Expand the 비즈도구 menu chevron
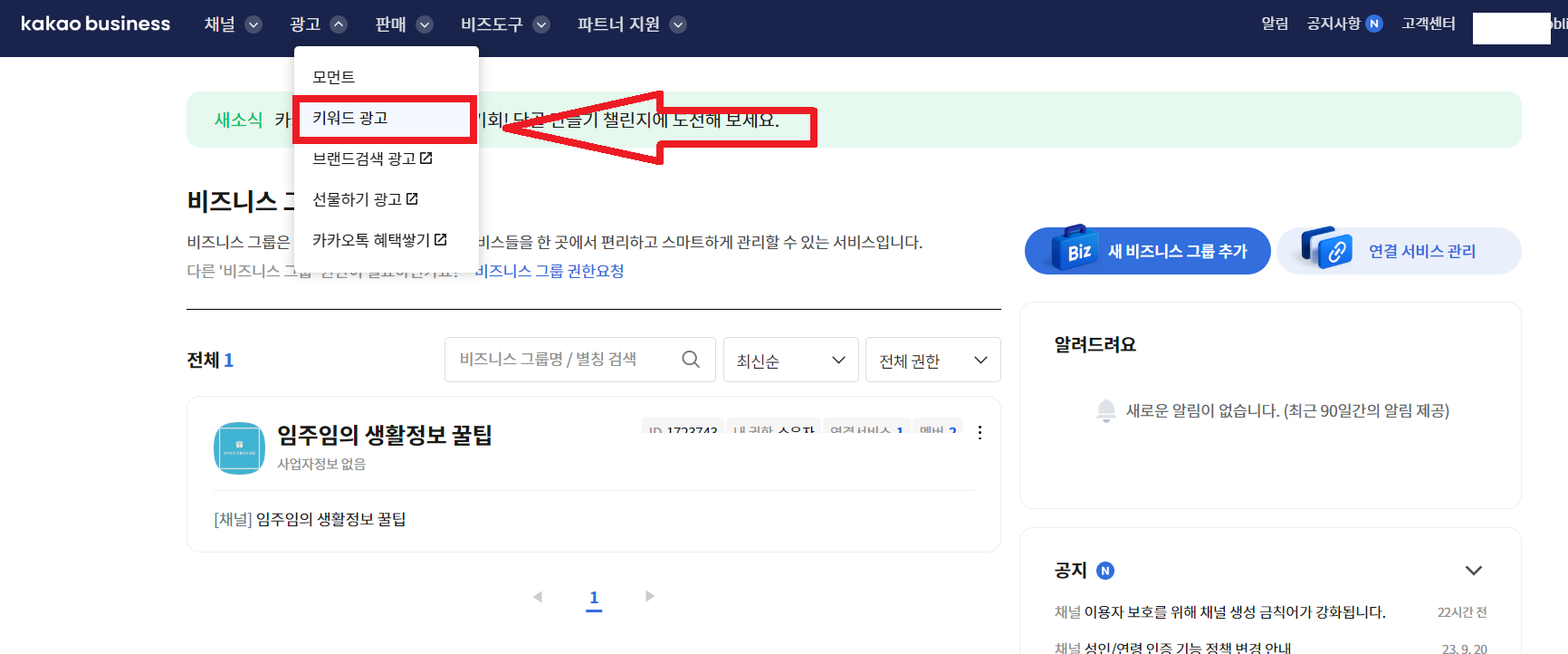Image resolution: width=1568 pixels, height=654 pixels. 541,24
